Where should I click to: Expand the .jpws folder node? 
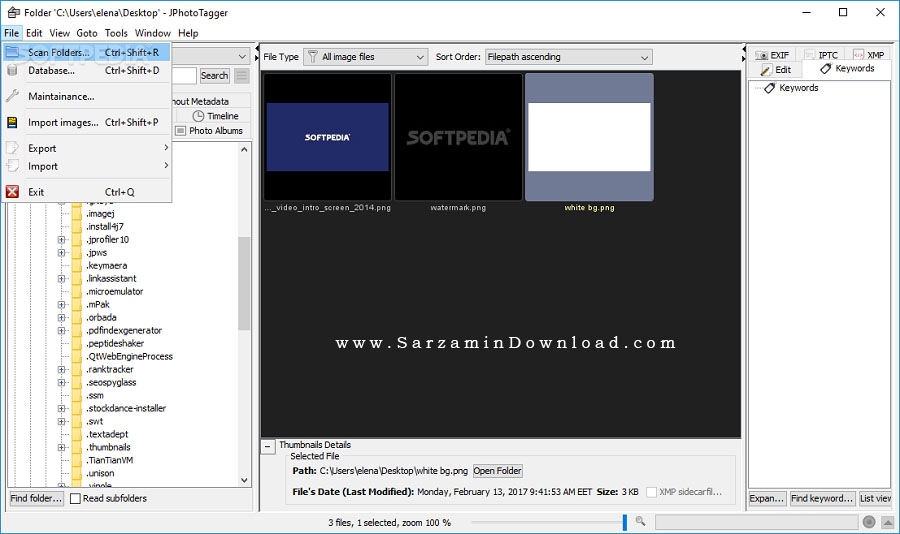click(x=61, y=253)
